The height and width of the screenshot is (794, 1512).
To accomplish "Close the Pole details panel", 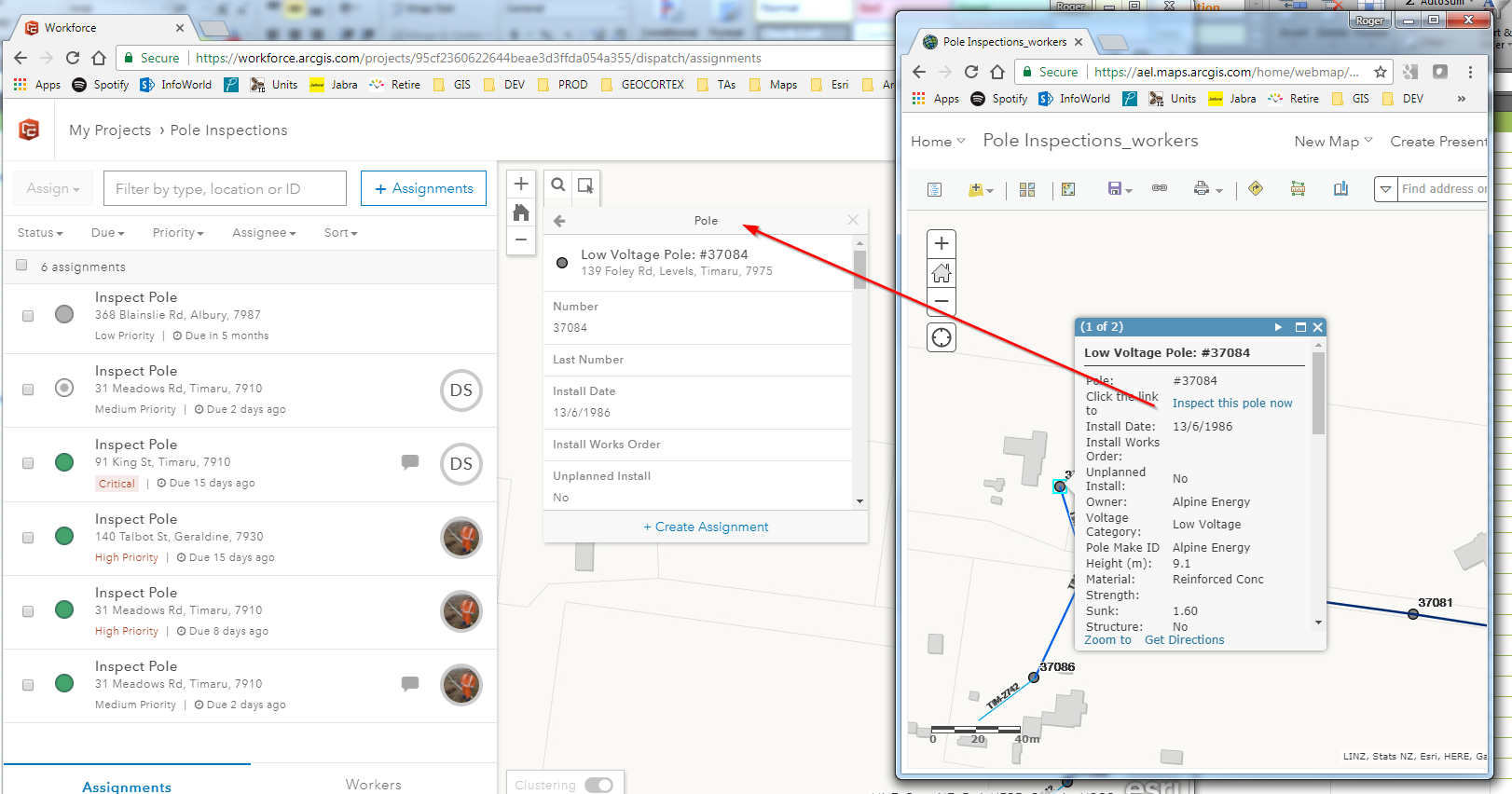I will pos(853,220).
